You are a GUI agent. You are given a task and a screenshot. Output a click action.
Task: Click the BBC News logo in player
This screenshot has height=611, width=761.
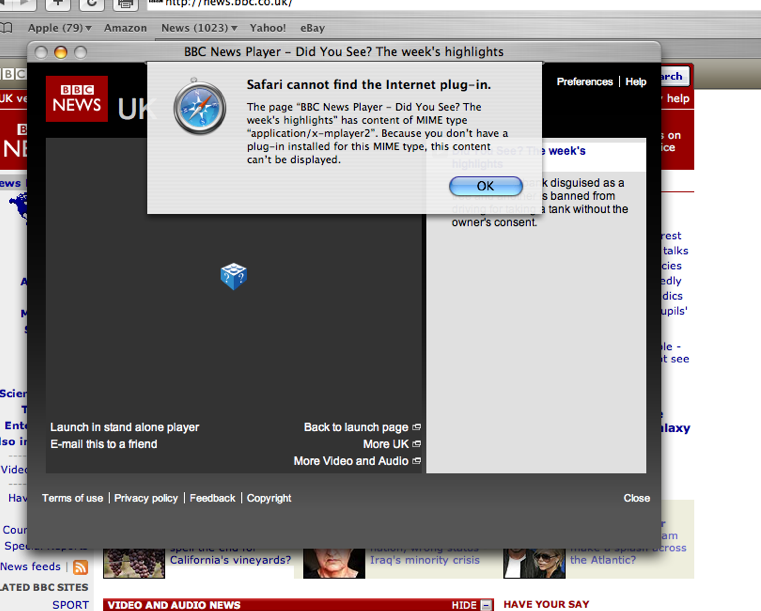pyautogui.click(x=77, y=99)
